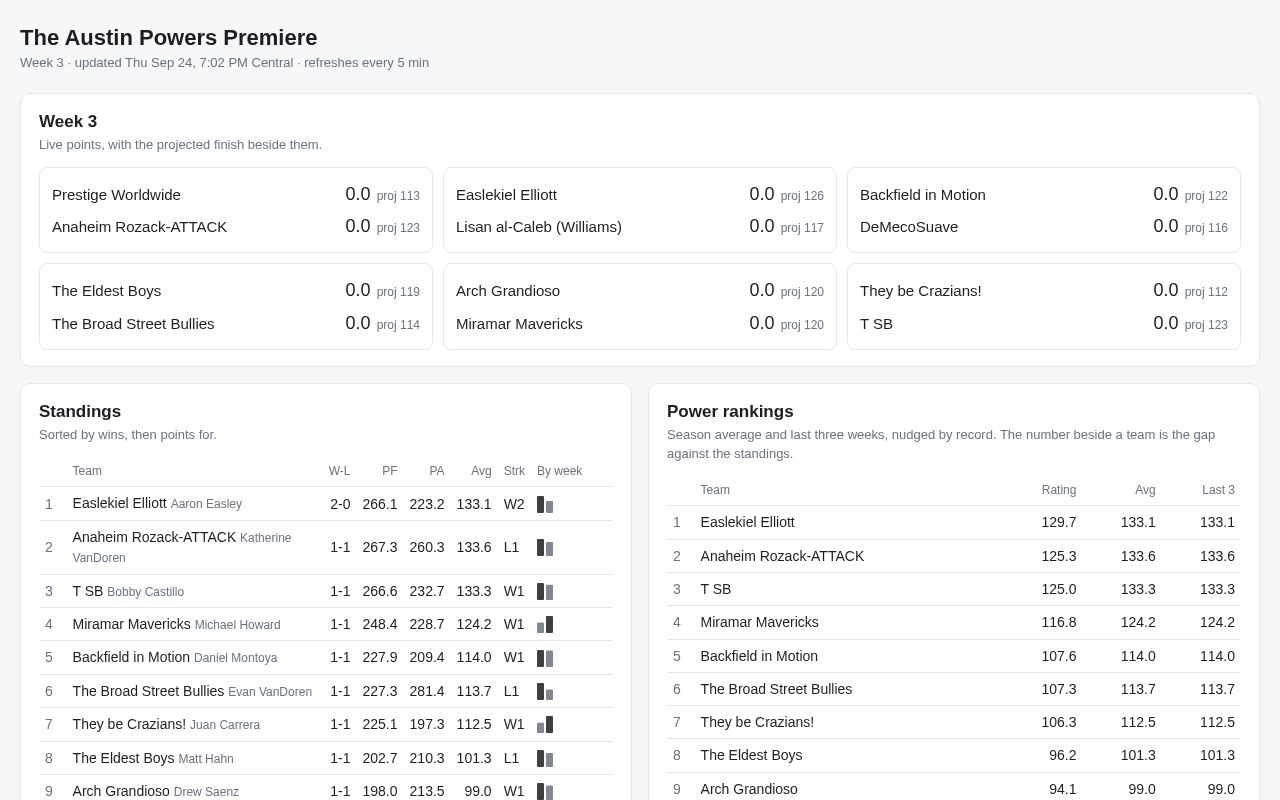Click Lisan al-Caleb (Williams) in Week 3 matchups
Screen dimensions: 1280x800
point(539,227)
